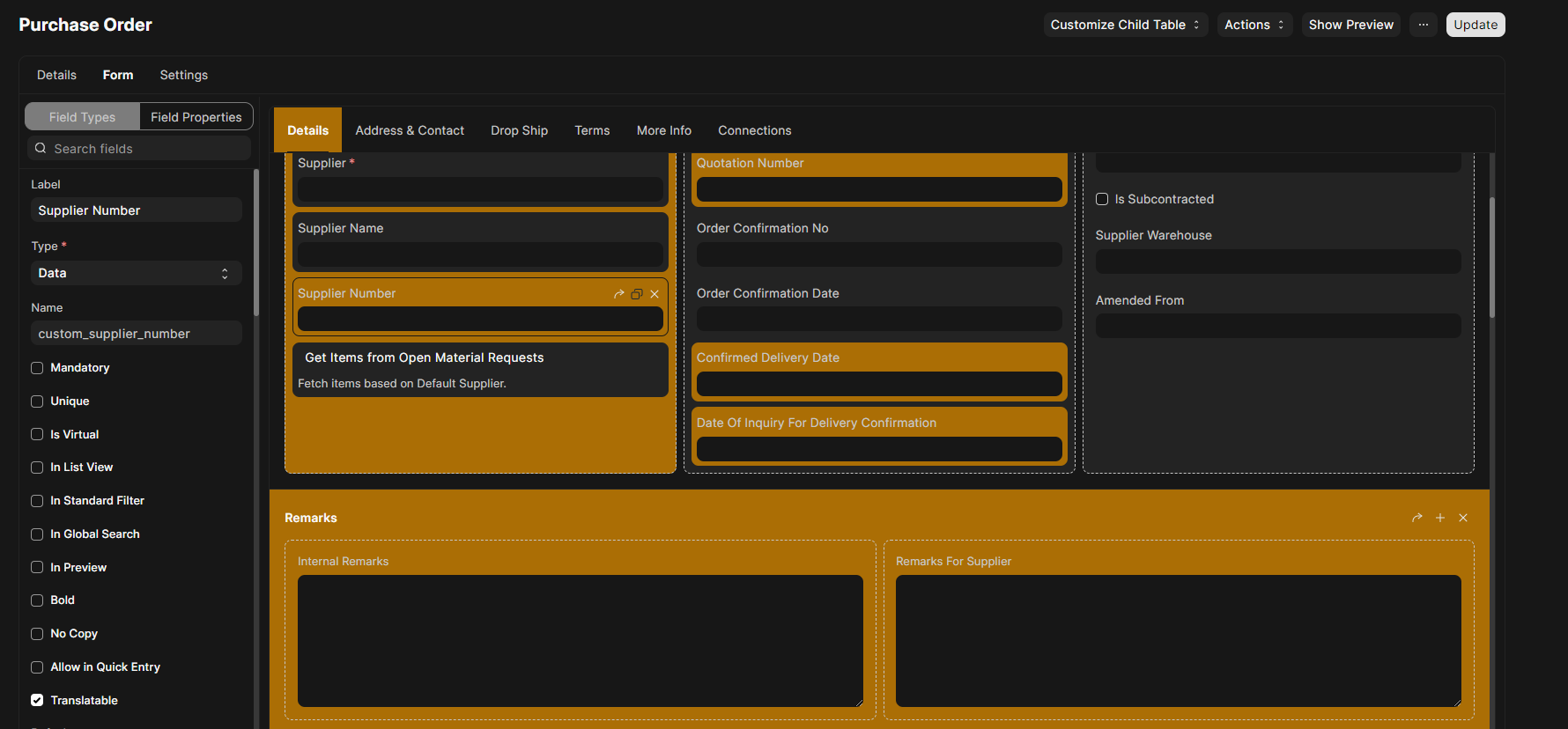
Task: Click the Supplier Number input box
Action: click(480, 319)
